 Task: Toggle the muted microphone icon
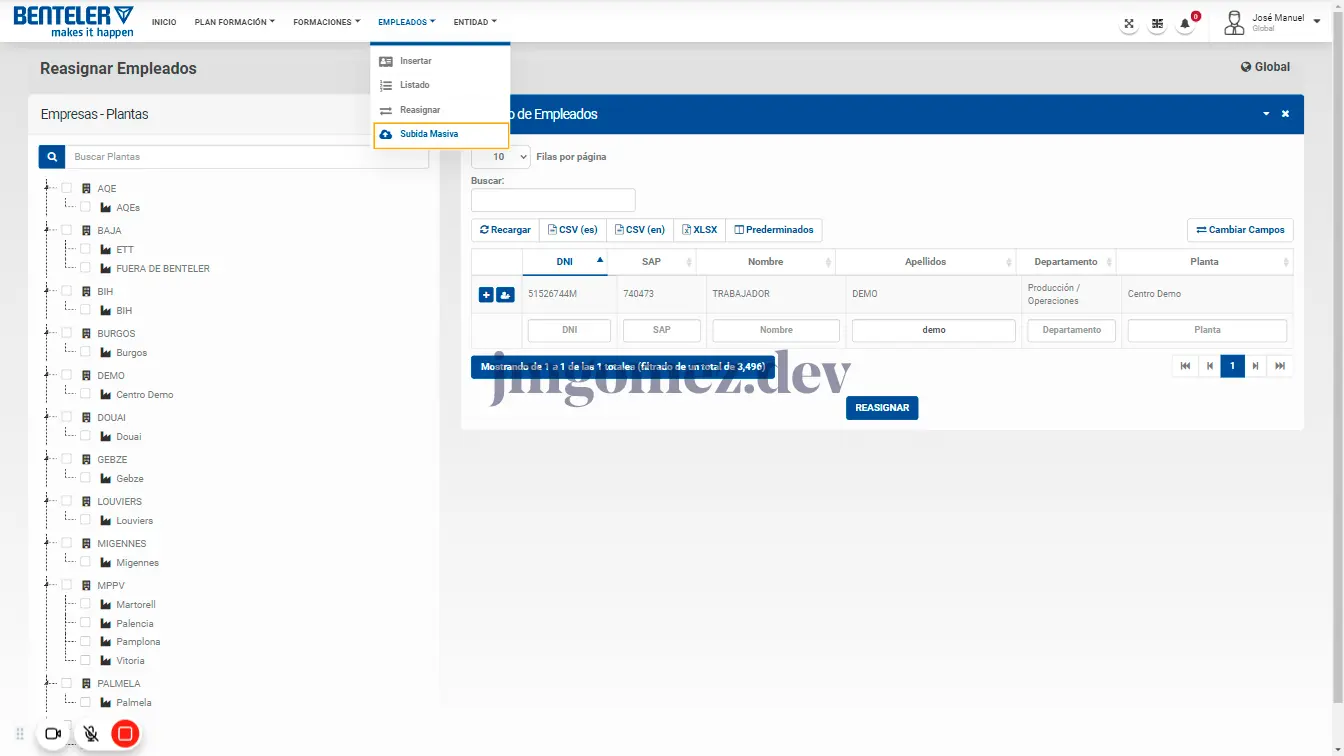pos(90,734)
